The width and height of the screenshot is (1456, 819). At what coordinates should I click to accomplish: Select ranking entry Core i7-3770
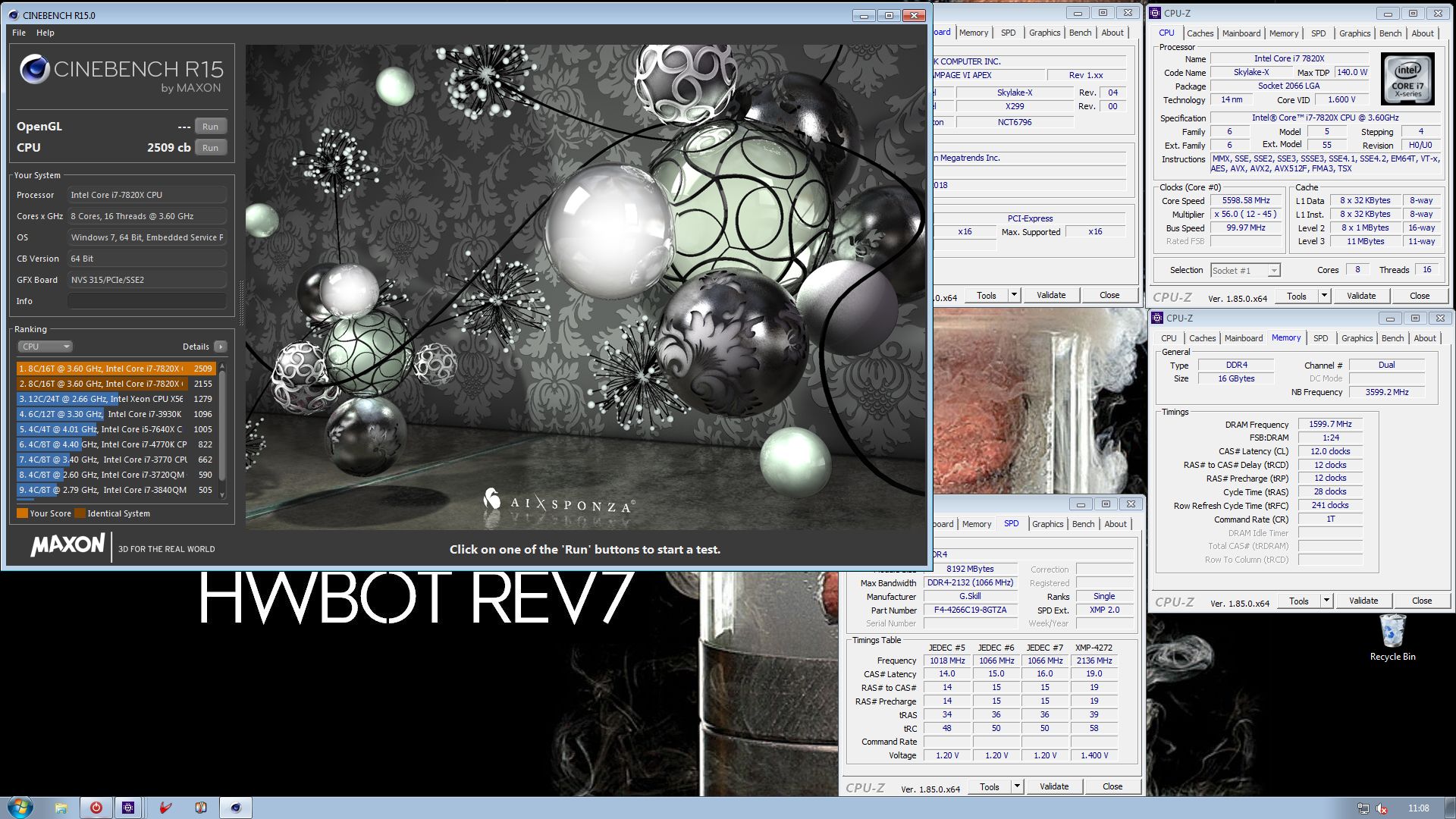(x=116, y=460)
